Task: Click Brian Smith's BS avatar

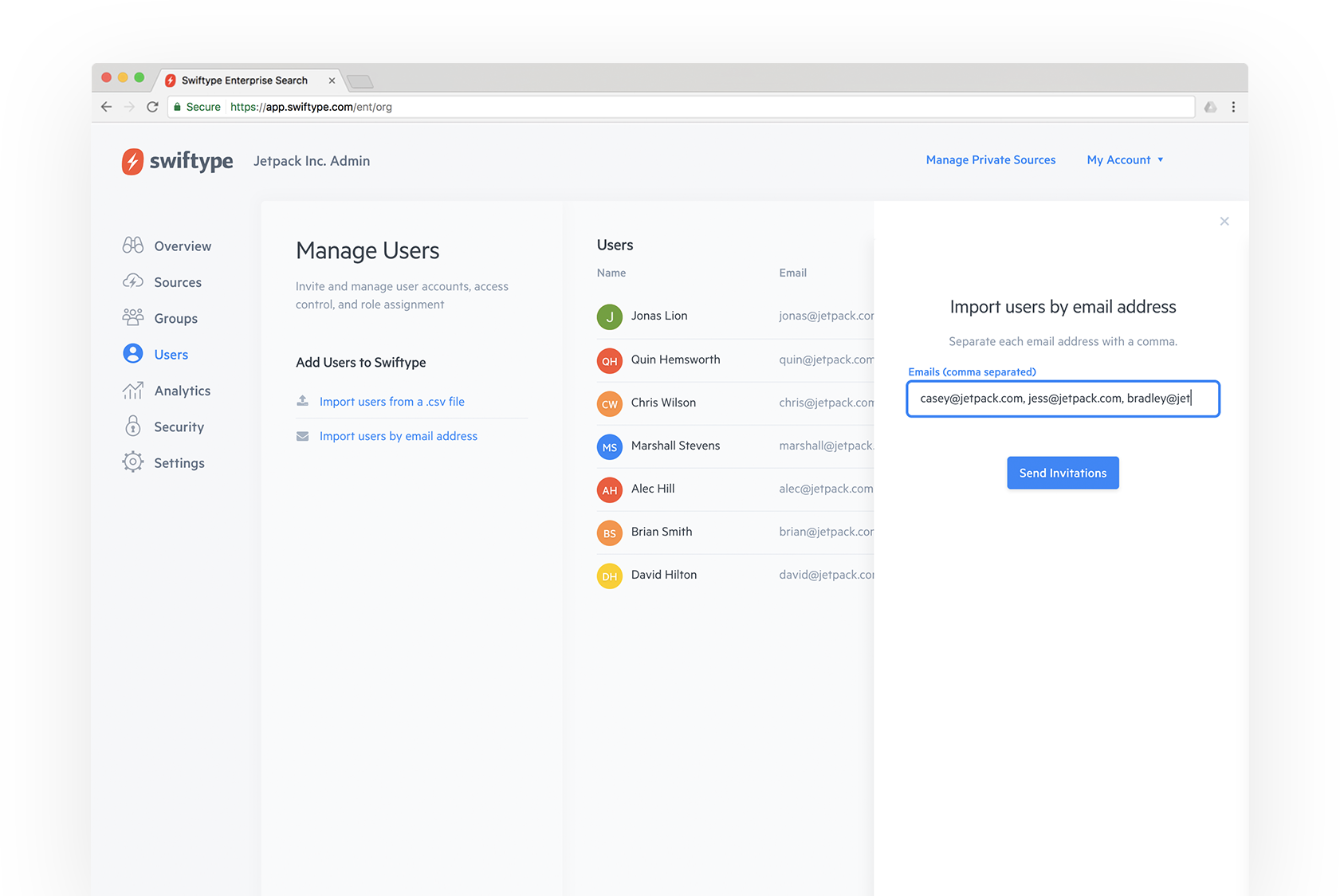Action: pyautogui.click(x=610, y=532)
